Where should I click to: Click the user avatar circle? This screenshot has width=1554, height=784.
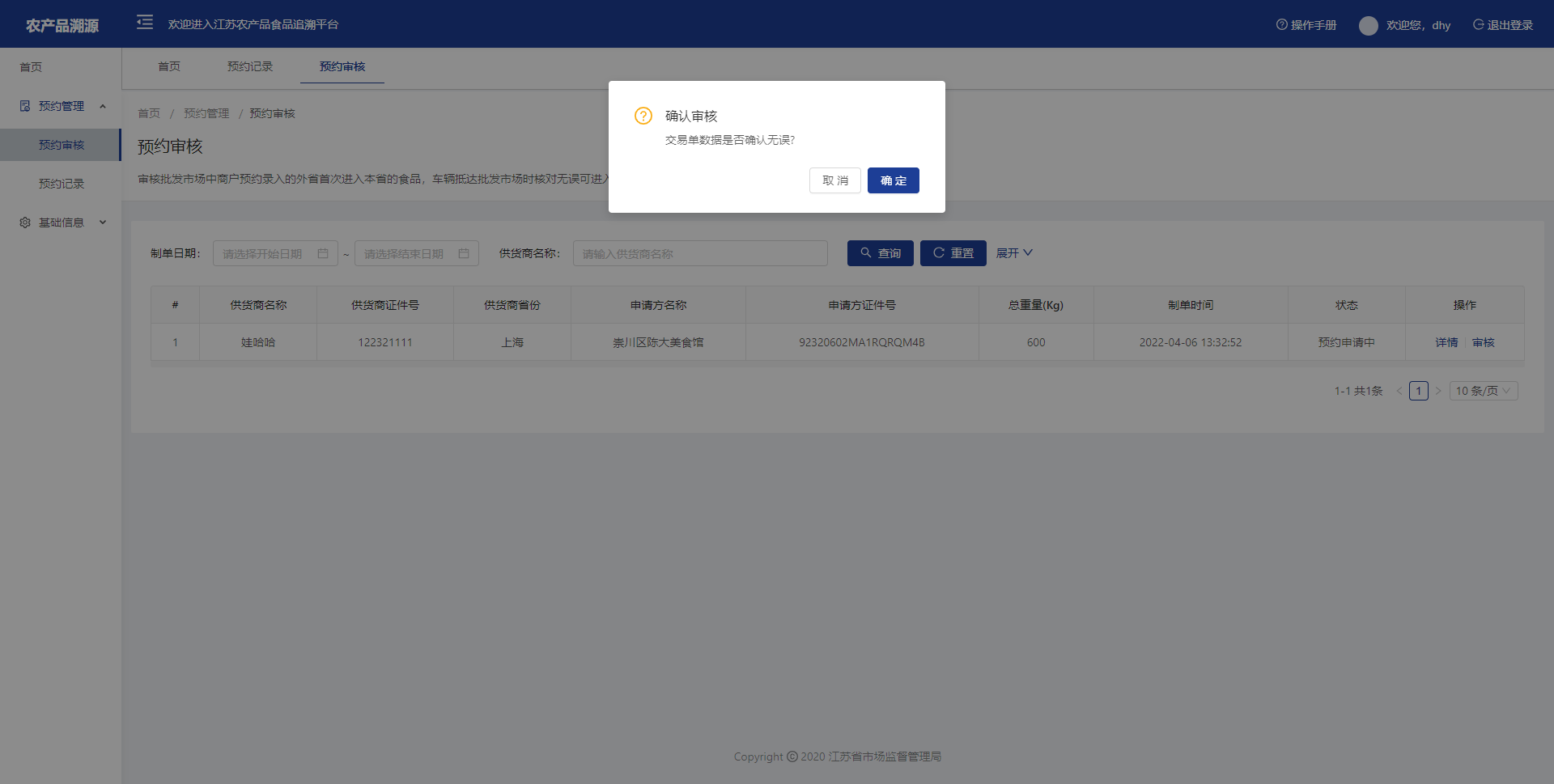(1368, 26)
